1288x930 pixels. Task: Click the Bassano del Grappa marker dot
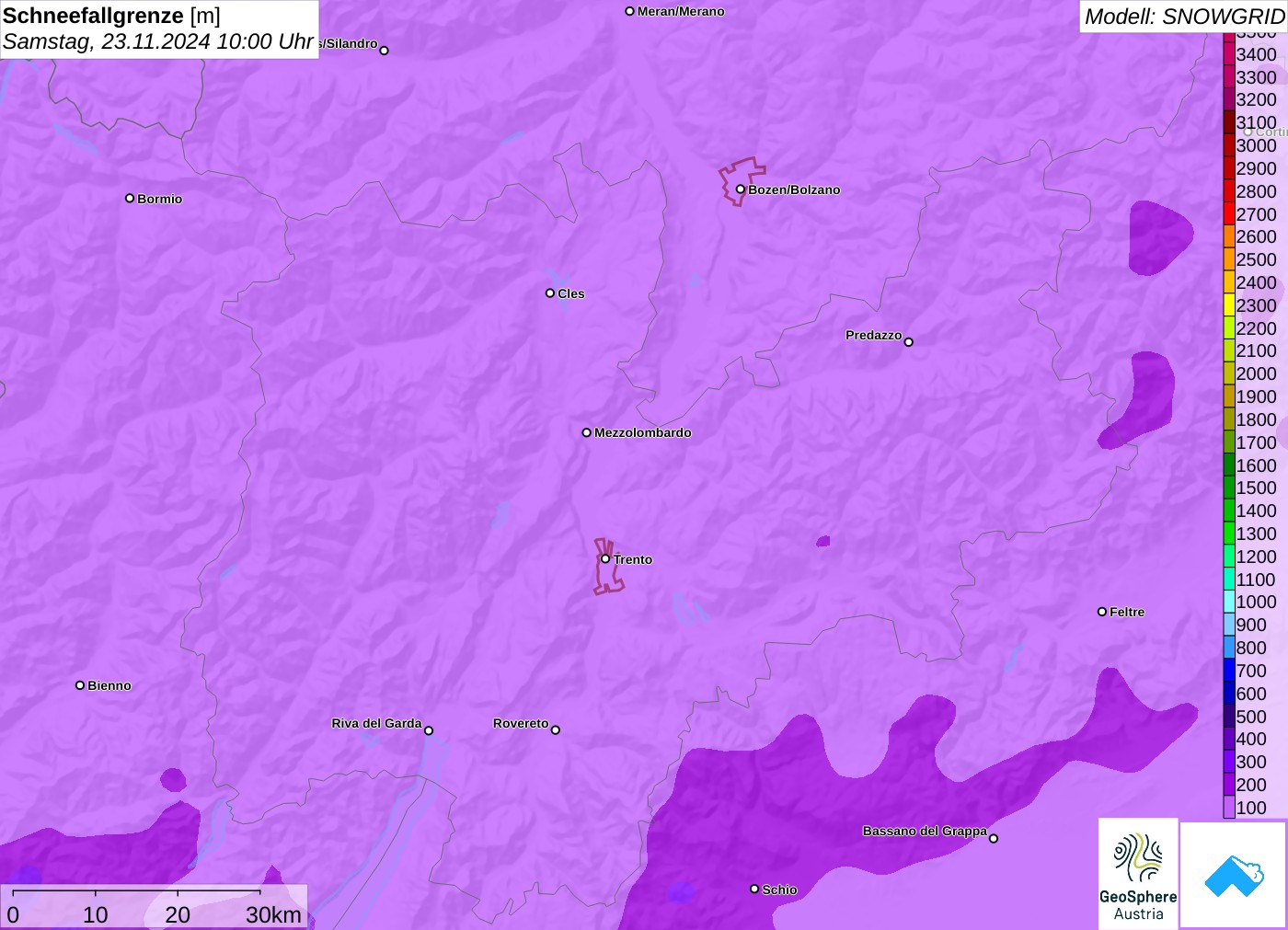994,838
